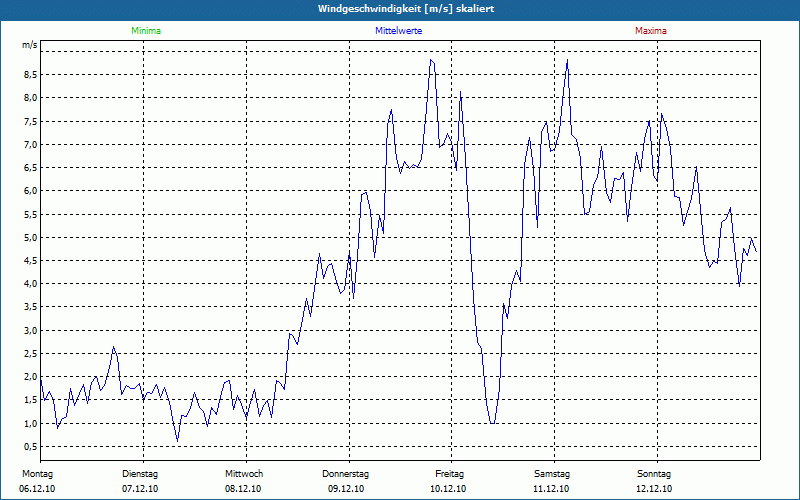The height and width of the screenshot is (500, 800).
Task: Click the 1,0 y-axis value
Action: point(30,423)
